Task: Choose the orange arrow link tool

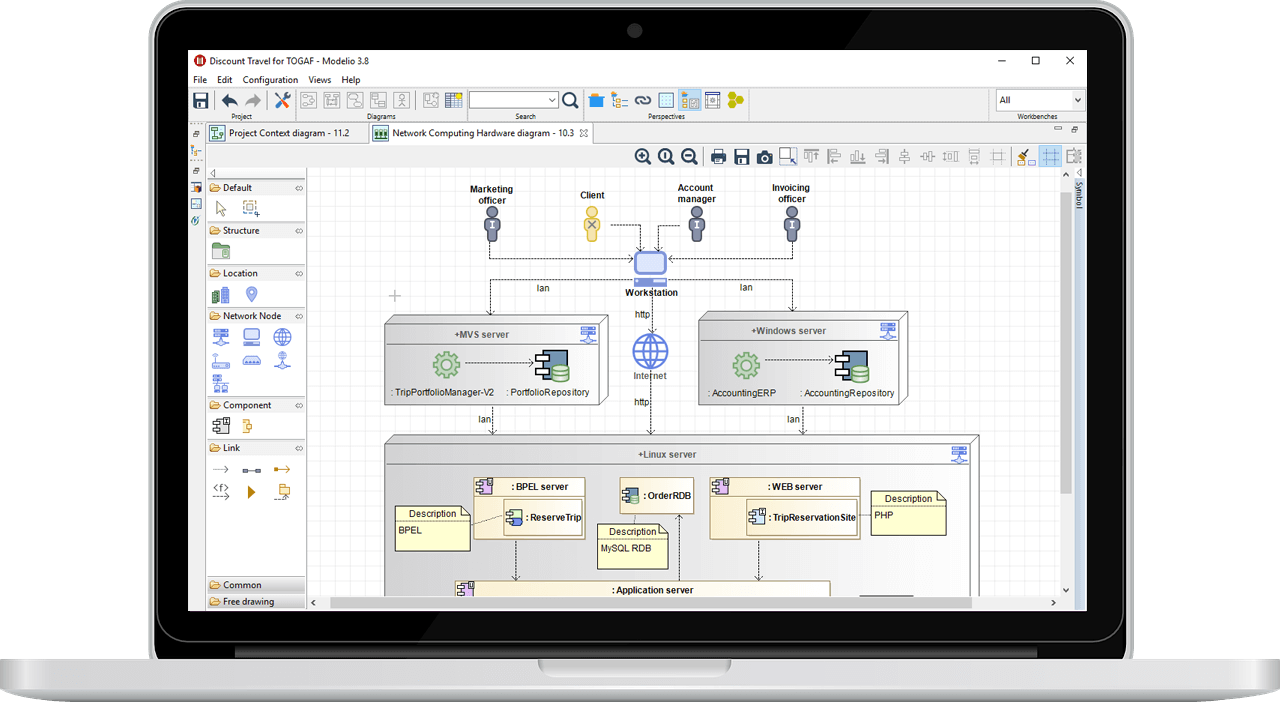Action: coord(282,469)
